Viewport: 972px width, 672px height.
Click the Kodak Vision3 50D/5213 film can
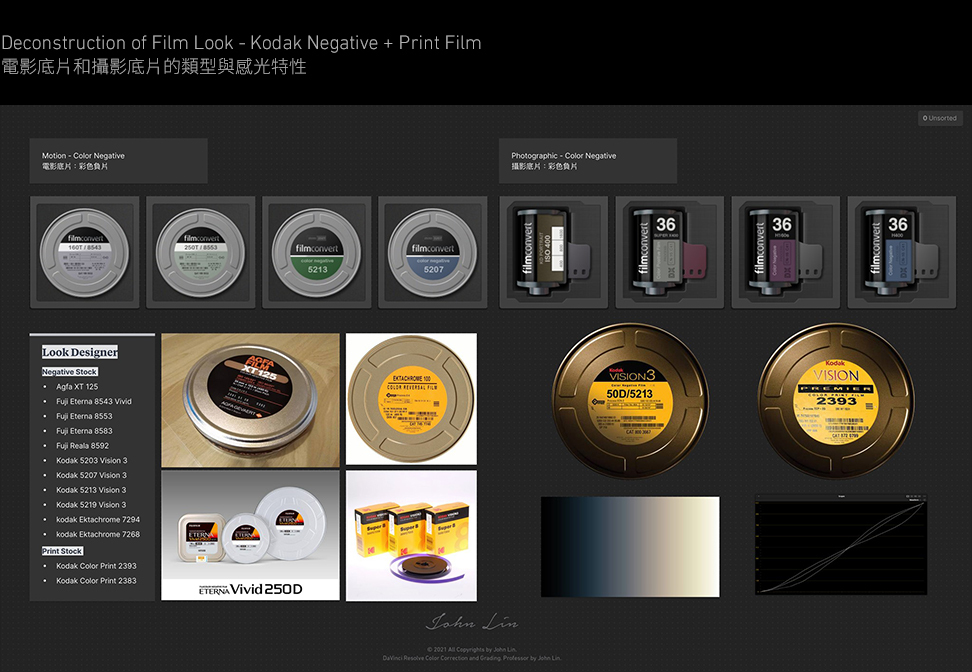point(630,400)
